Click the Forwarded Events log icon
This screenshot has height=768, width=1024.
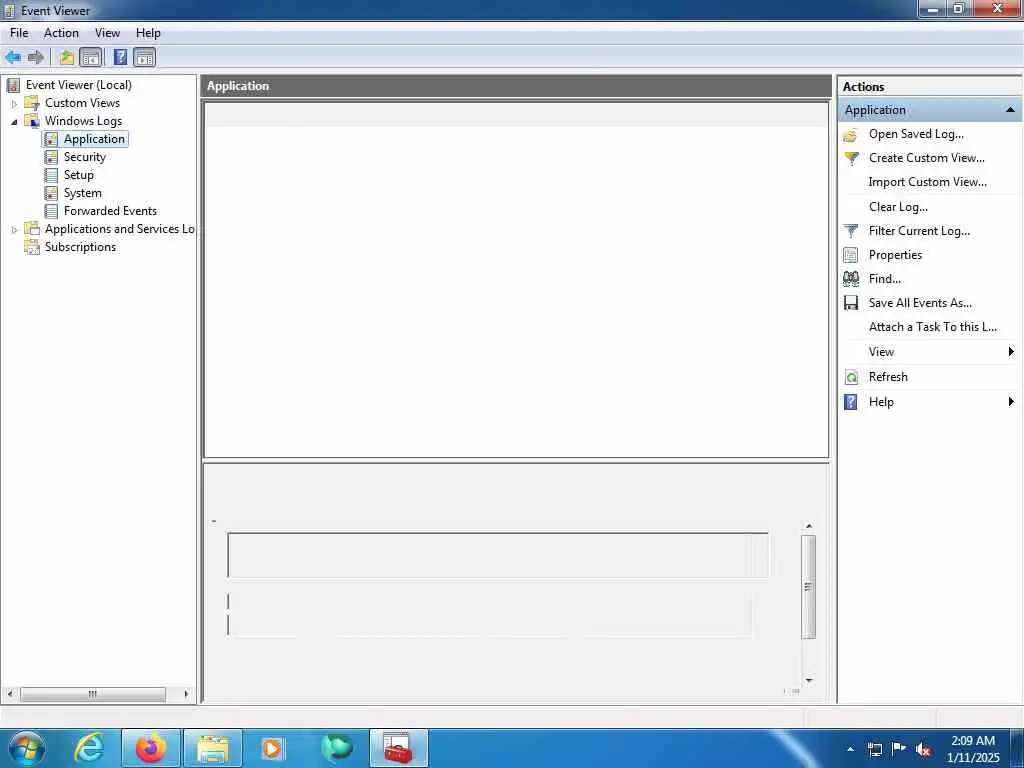point(51,211)
